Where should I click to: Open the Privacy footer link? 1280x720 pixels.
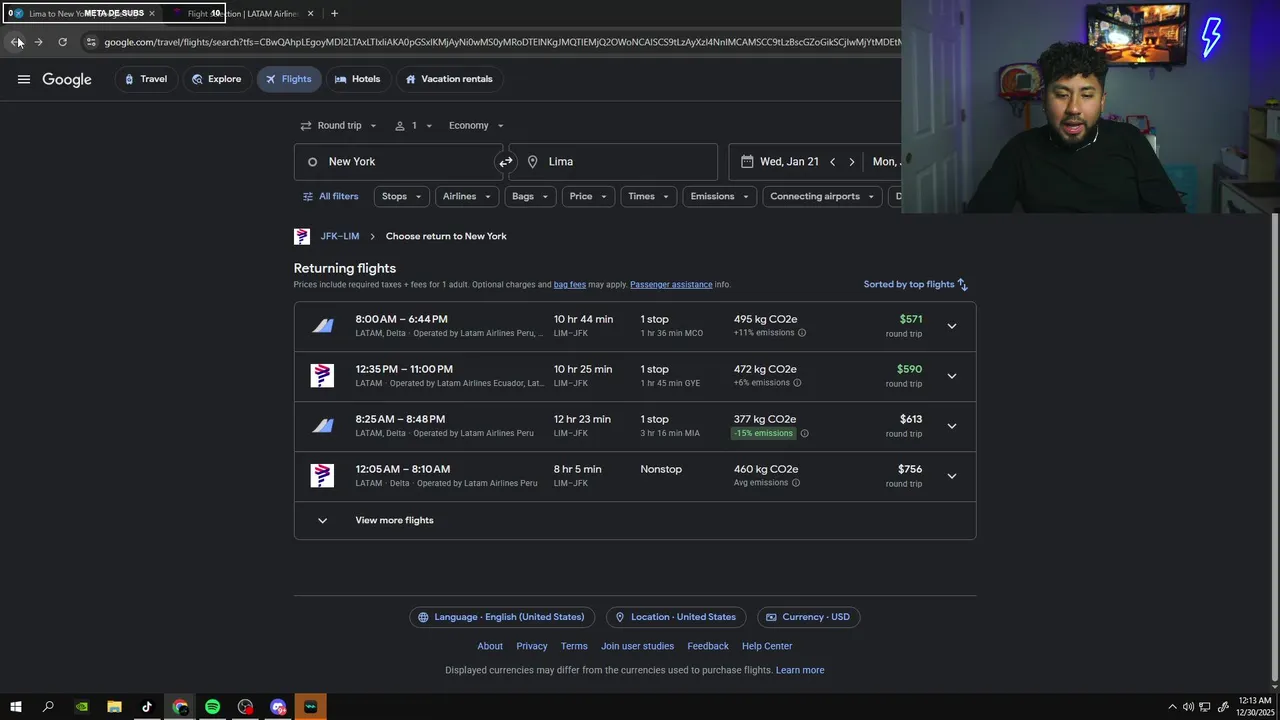point(532,646)
